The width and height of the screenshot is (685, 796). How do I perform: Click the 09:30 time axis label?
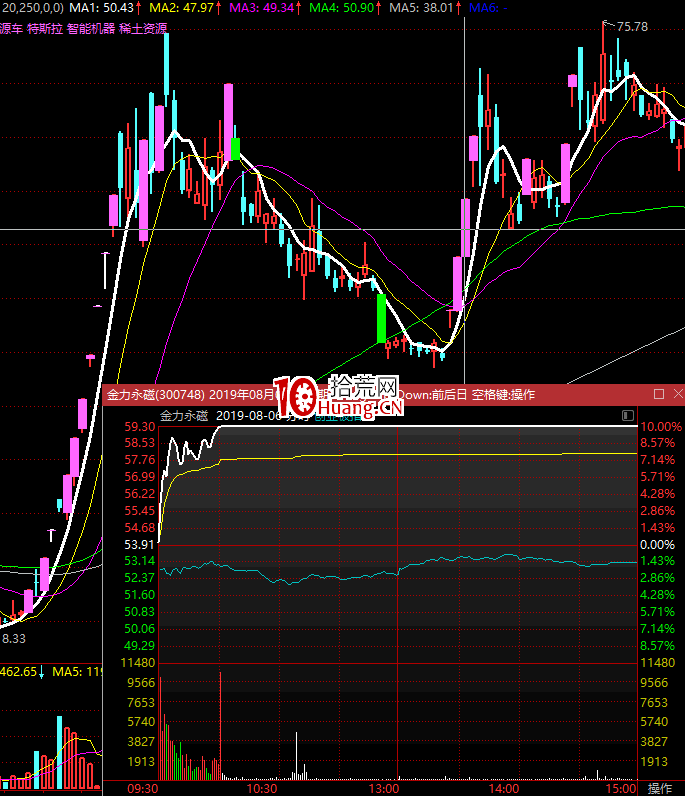pos(143,788)
